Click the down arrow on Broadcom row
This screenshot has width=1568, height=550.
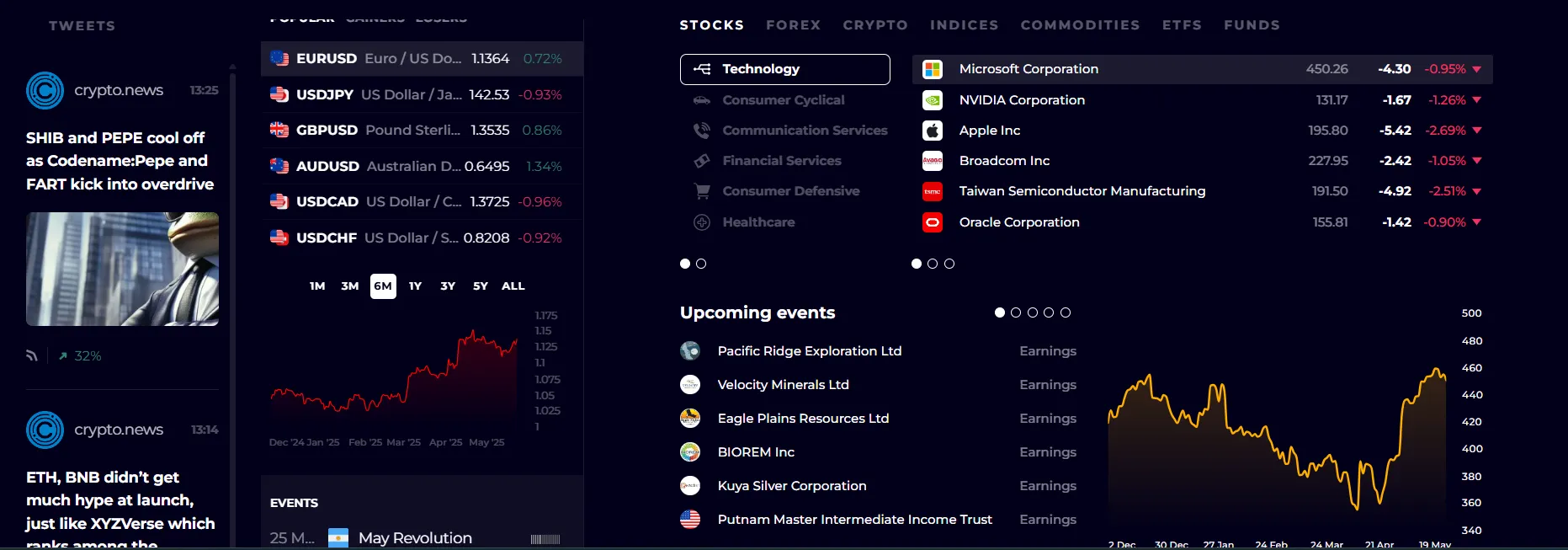[x=1477, y=161]
